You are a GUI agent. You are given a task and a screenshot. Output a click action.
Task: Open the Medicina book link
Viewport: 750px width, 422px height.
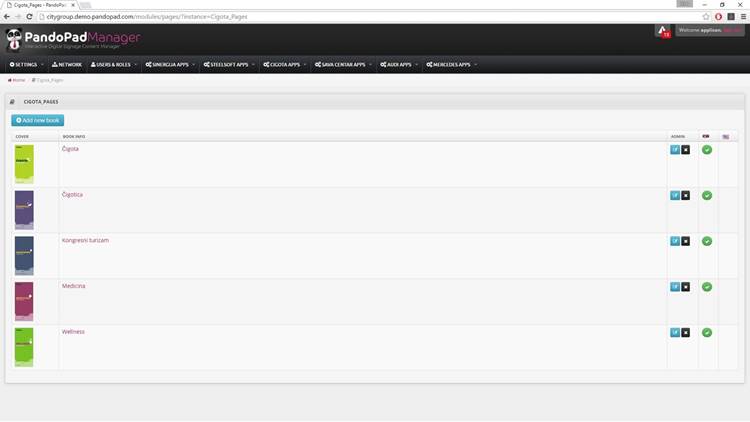point(74,286)
